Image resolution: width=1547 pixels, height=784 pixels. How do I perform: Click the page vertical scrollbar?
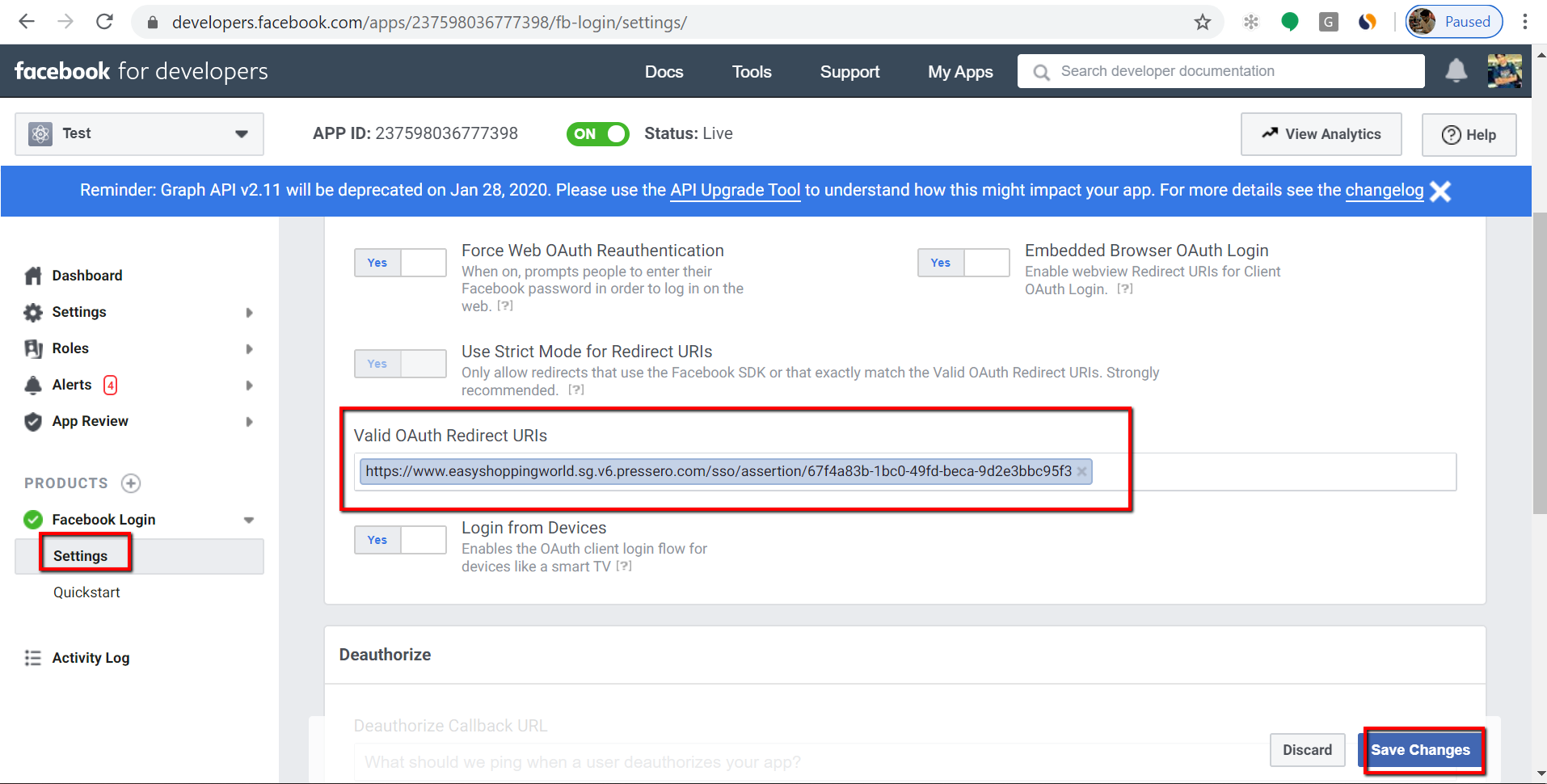[x=1540, y=364]
